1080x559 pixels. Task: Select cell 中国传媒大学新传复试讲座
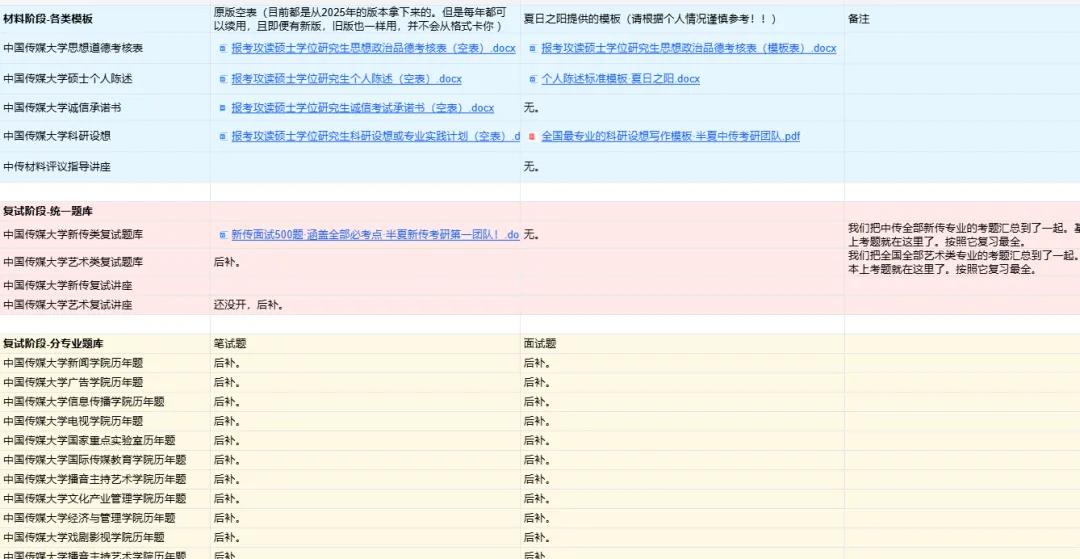(x=105, y=286)
